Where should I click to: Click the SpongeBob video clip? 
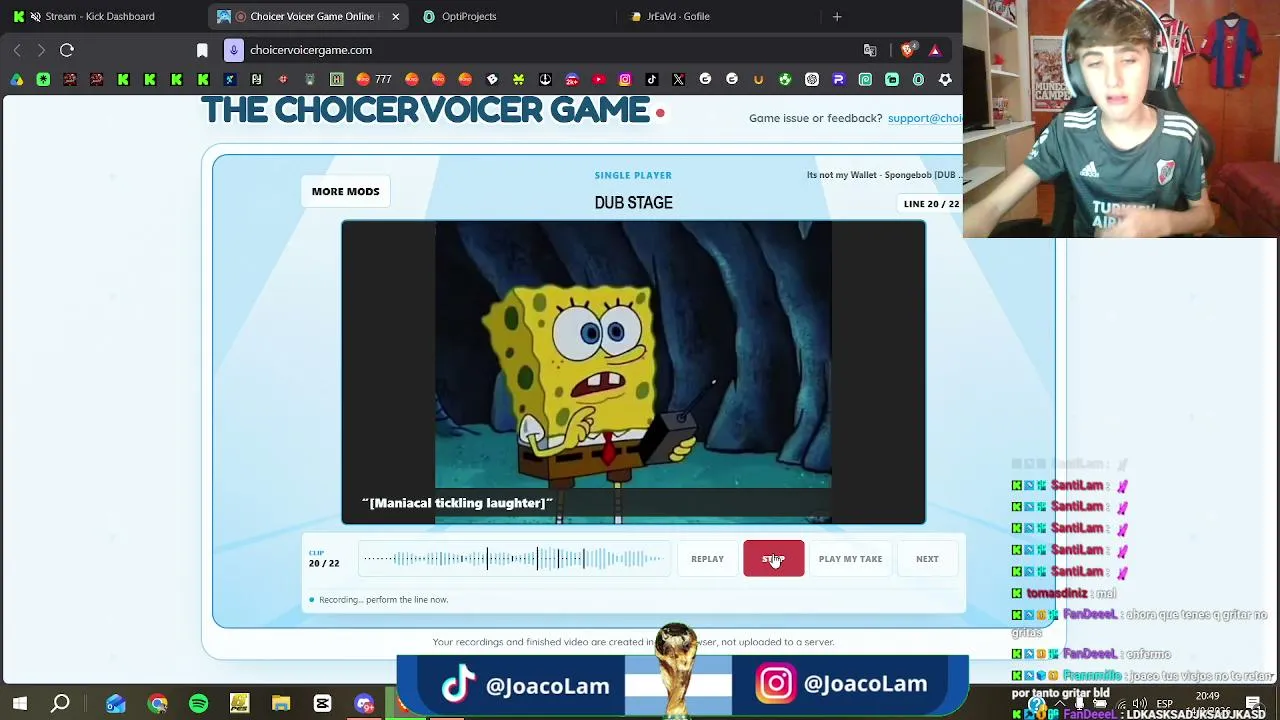pyautogui.click(x=633, y=372)
